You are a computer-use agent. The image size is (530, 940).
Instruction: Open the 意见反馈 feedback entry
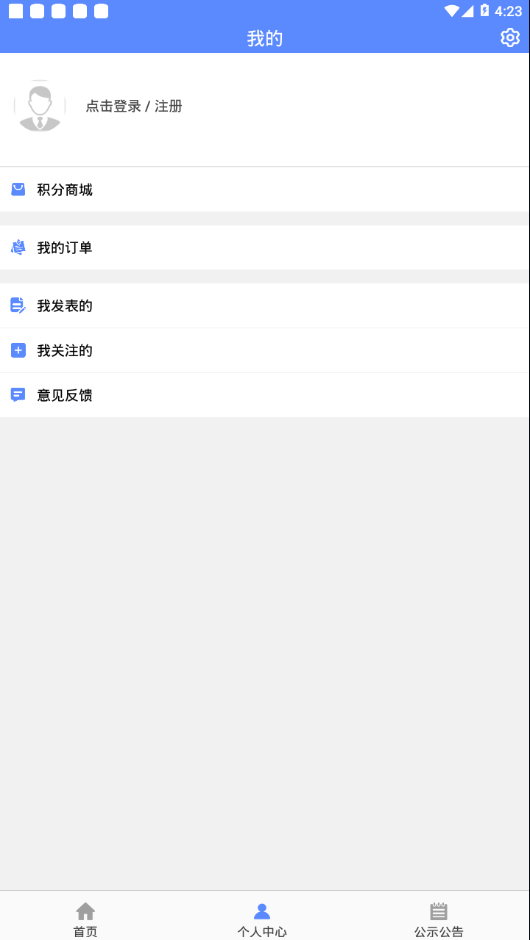coord(264,395)
